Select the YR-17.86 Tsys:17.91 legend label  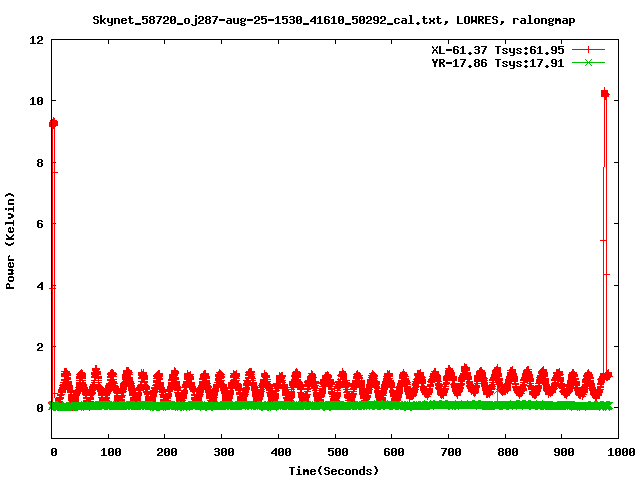click(x=498, y=63)
